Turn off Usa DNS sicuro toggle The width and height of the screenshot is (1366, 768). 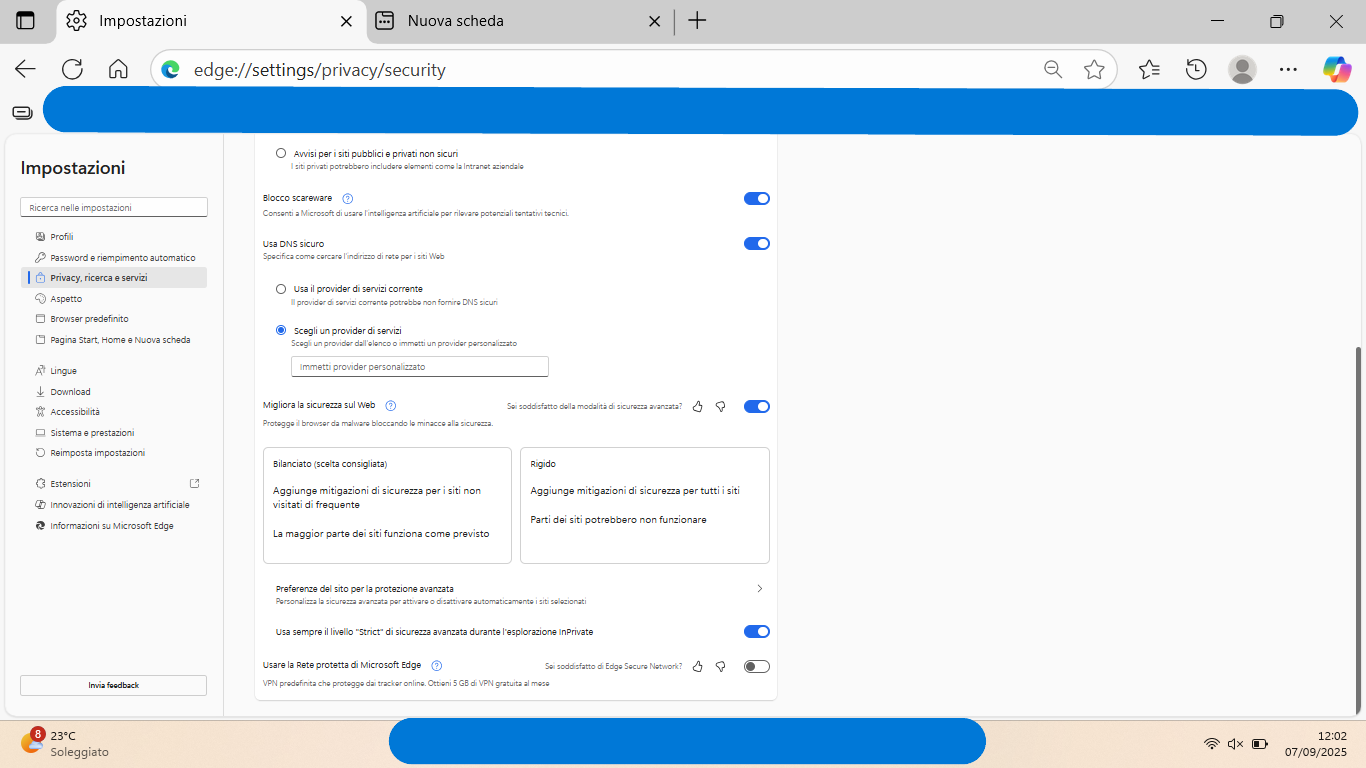point(757,243)
